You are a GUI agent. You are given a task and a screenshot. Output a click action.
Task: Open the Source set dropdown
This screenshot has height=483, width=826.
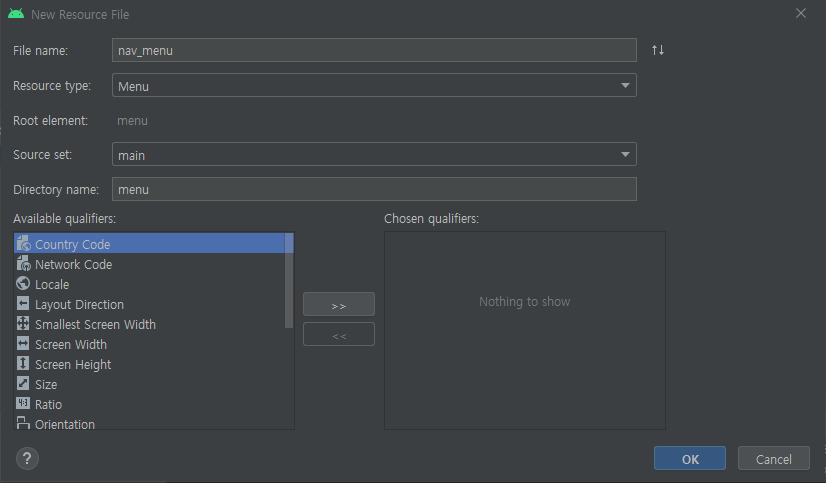tap(374, 154)
